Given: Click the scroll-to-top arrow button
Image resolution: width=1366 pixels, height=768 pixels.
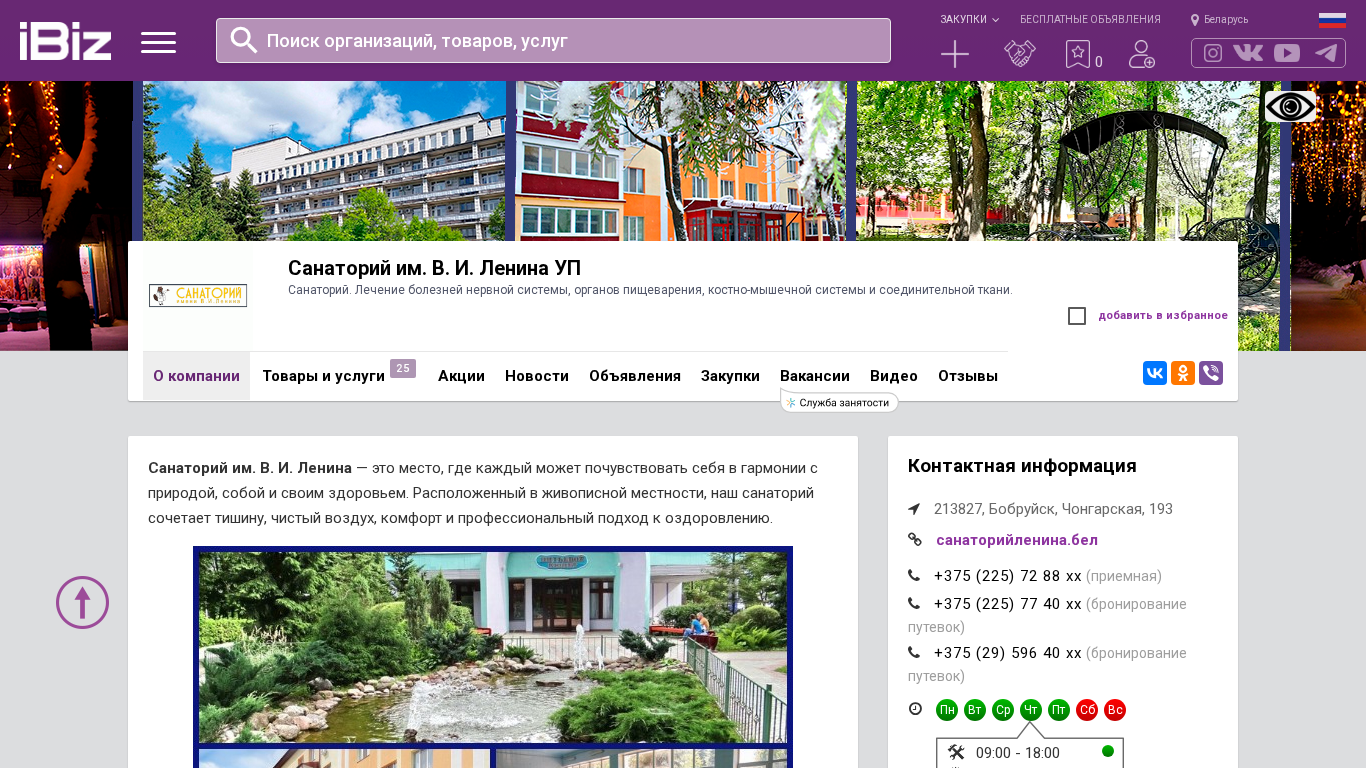Looking at the screenshot, I should [x=82, y=602].
